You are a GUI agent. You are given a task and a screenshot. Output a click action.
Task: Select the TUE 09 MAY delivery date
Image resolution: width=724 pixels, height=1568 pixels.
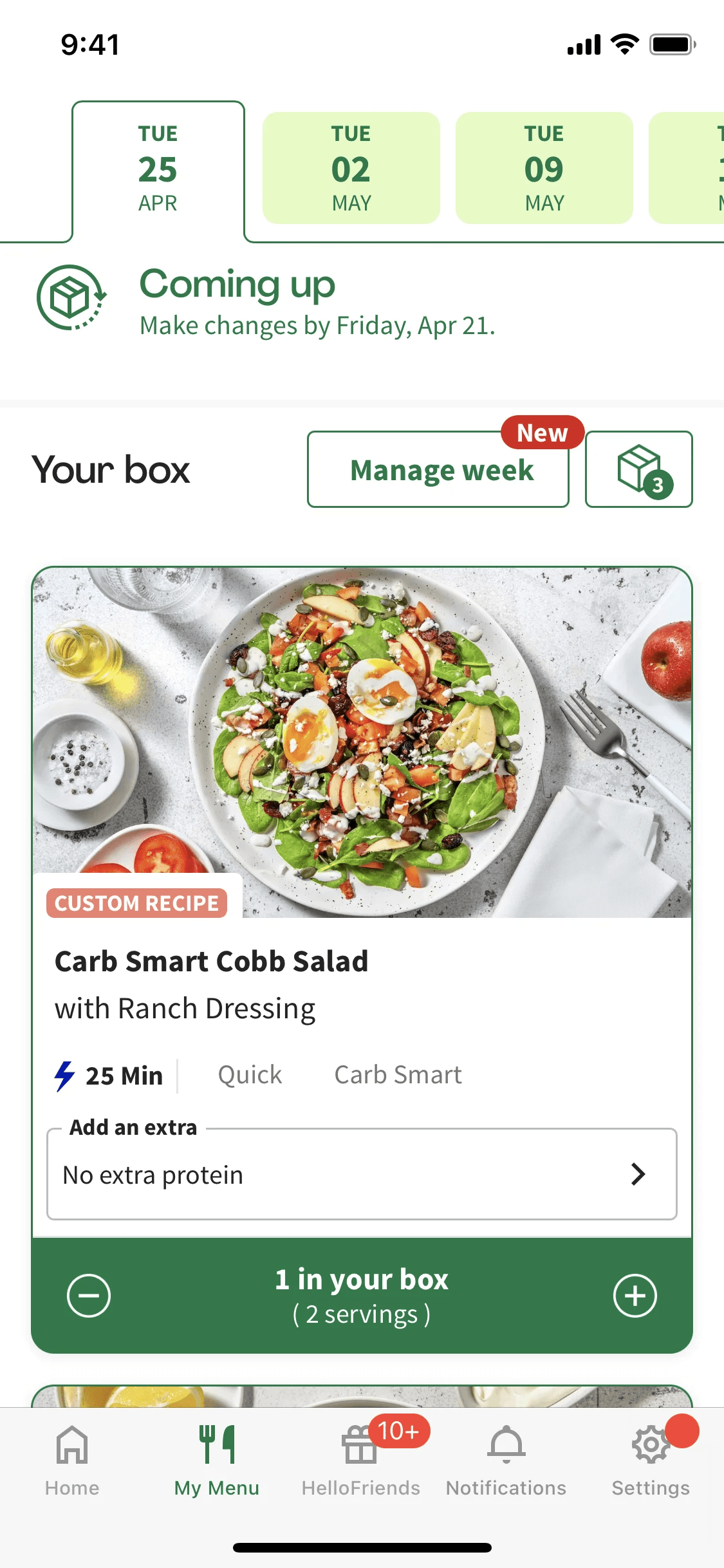544,168
